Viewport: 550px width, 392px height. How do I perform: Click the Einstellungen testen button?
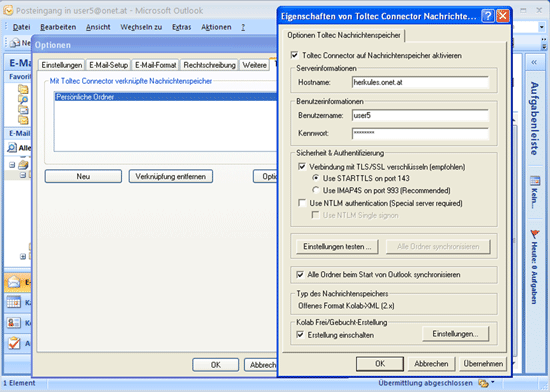[x=337, y=246]
